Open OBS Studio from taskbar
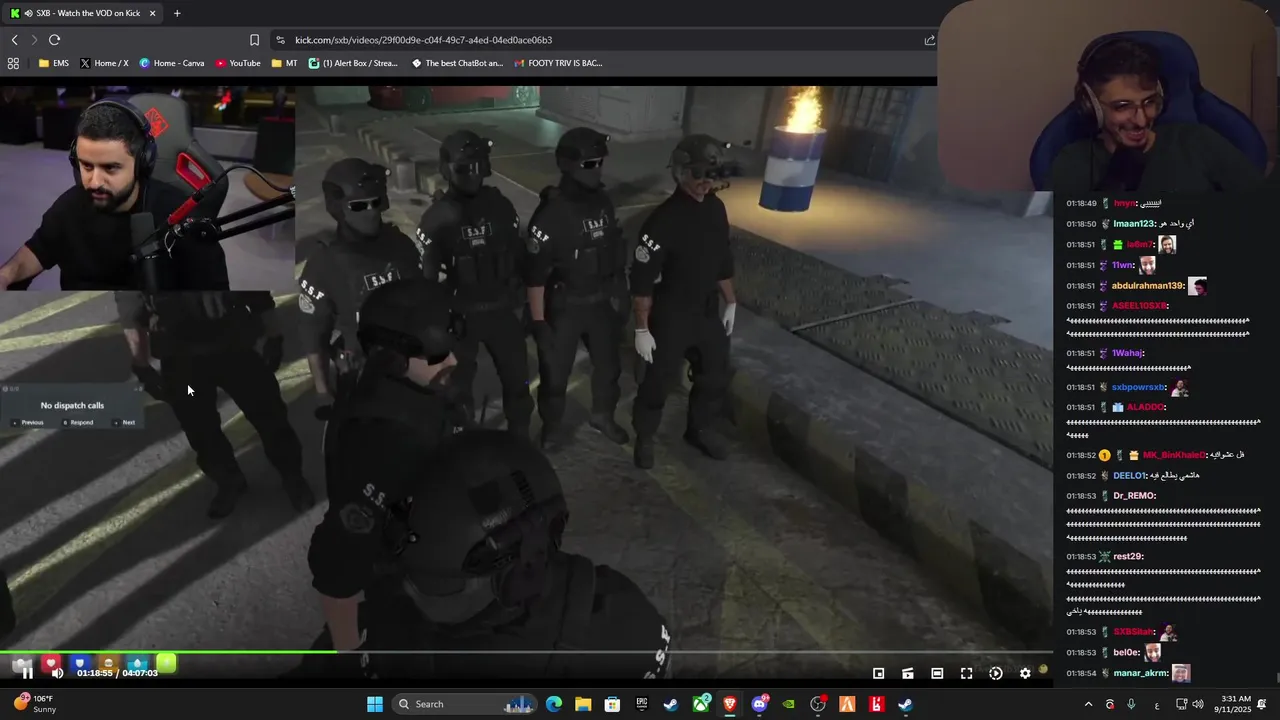 (x=818, y=704)
